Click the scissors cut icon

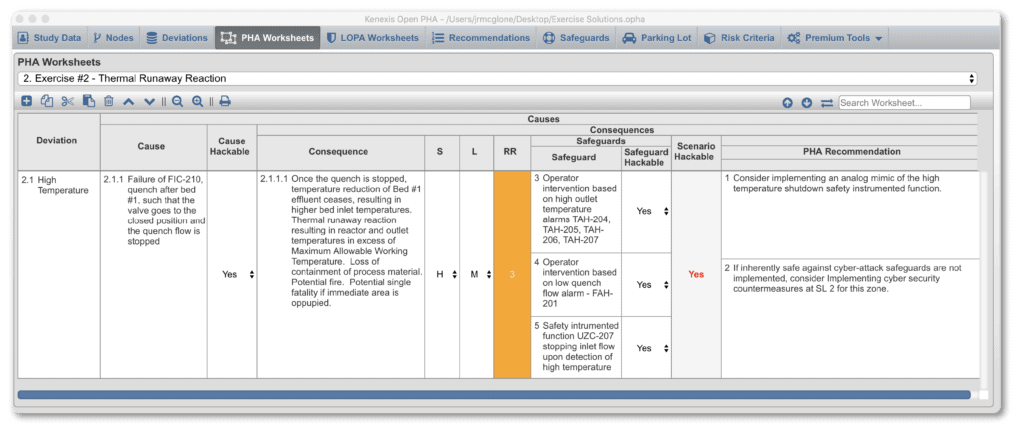pos(67,101)
